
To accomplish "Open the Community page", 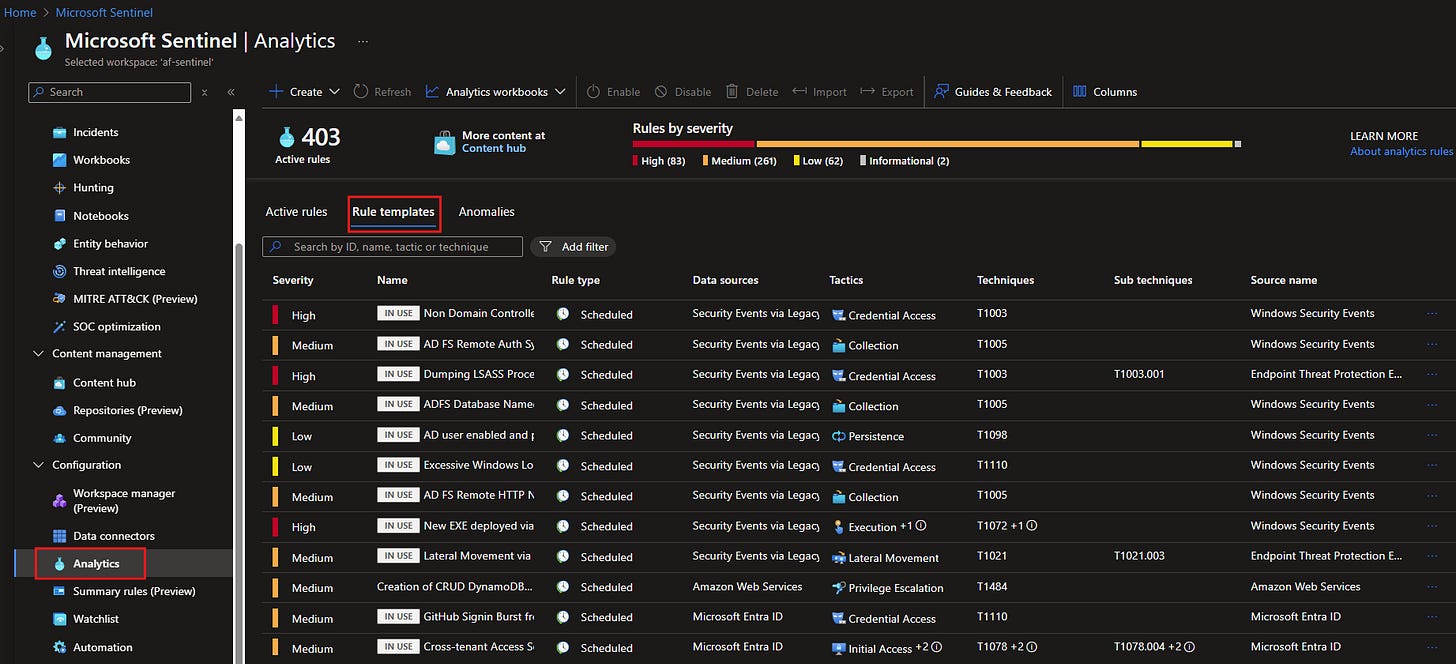I will [102, 438].
